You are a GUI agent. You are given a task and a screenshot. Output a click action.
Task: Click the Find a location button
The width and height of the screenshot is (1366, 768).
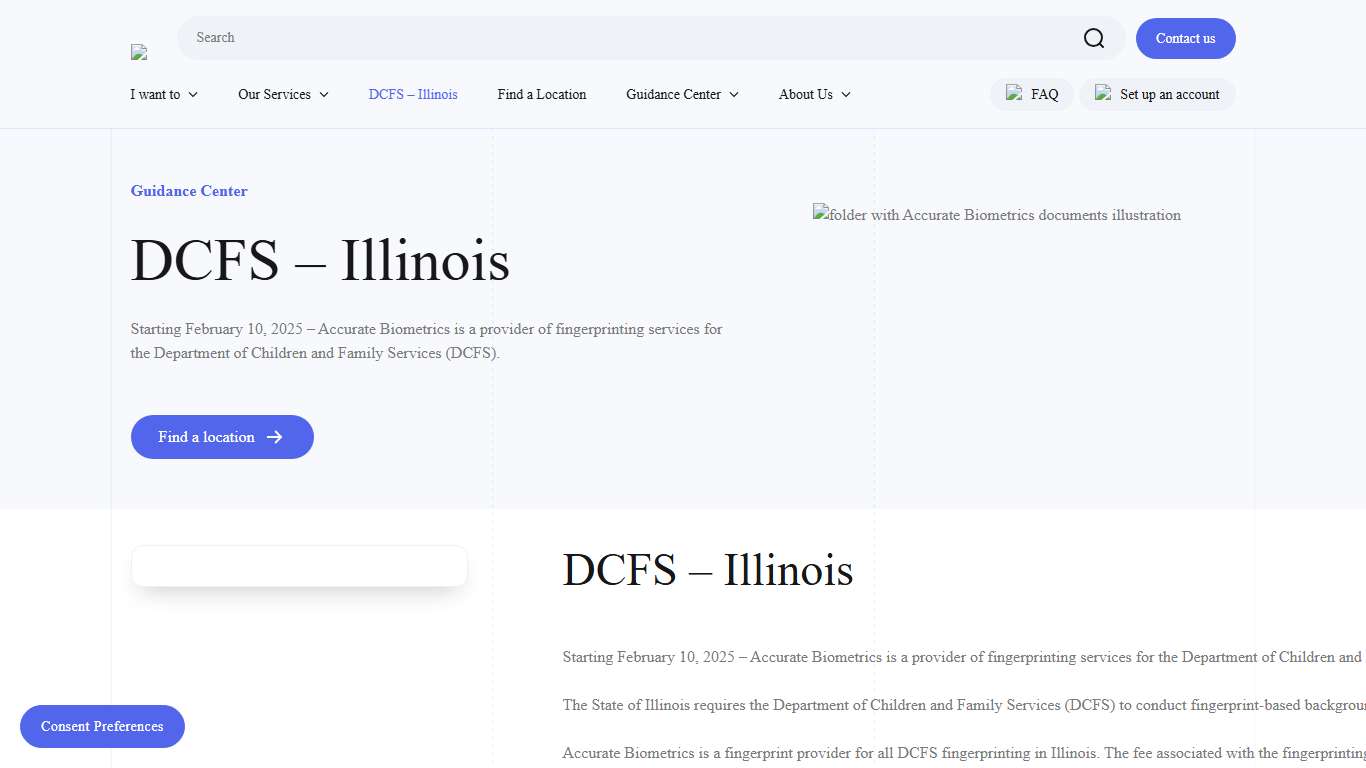pos(222,437)
